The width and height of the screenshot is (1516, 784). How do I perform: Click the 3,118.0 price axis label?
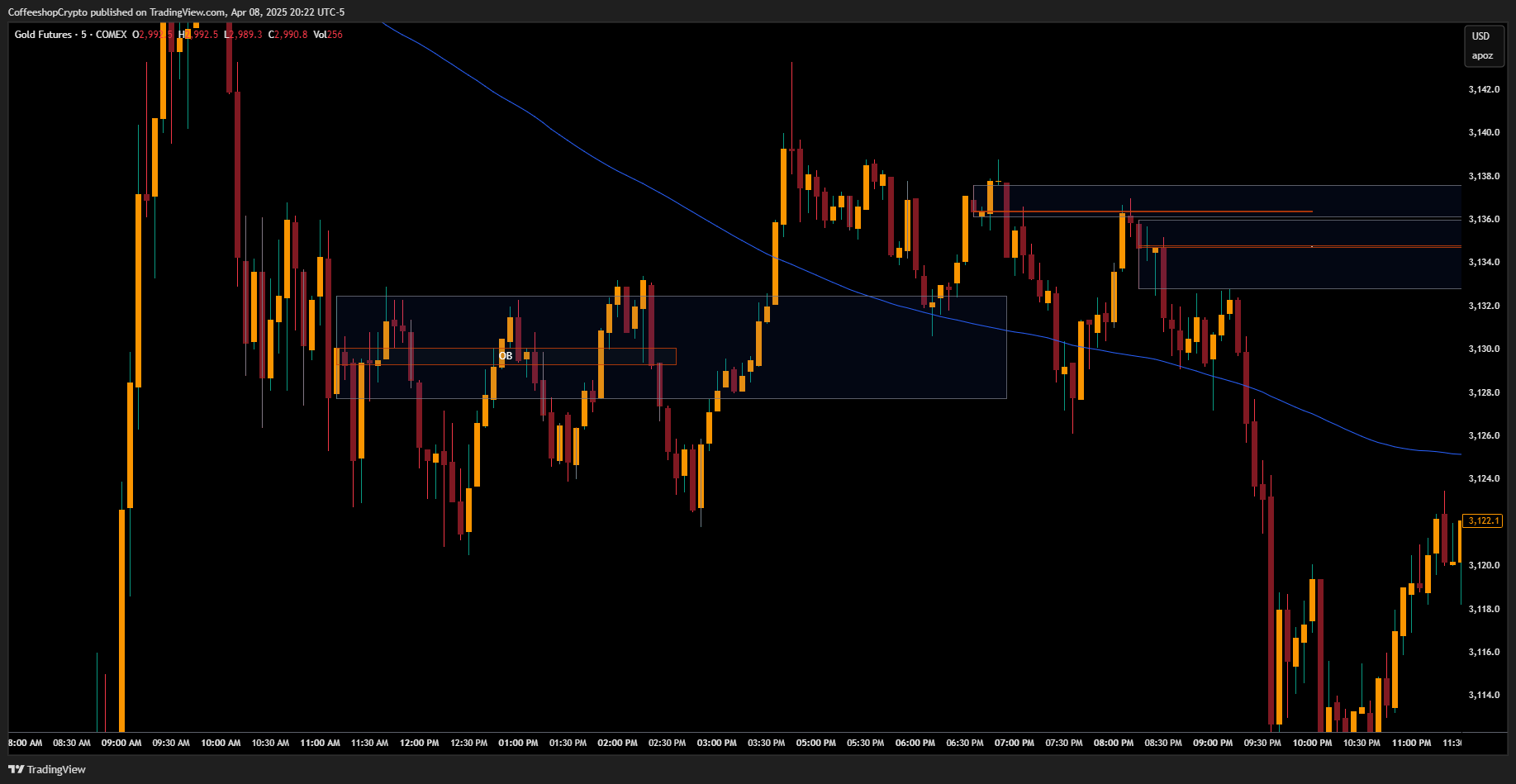[x=1484, y=609]
